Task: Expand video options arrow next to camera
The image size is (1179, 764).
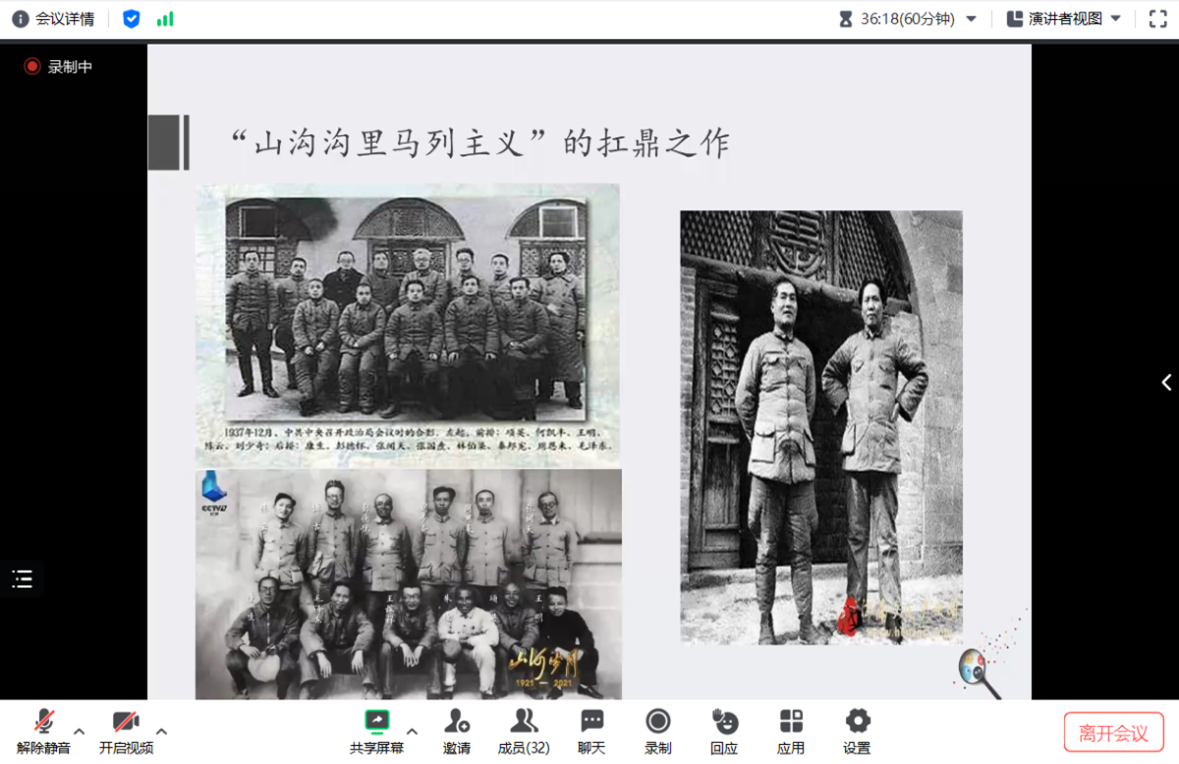Action: (162, 732)
